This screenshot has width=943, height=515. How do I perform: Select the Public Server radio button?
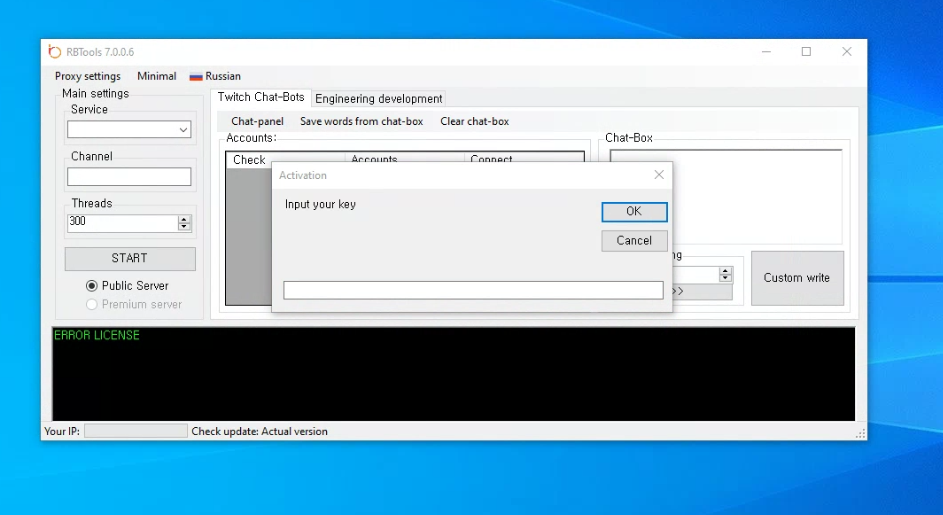pyautogui.click(x=92, y=286)
